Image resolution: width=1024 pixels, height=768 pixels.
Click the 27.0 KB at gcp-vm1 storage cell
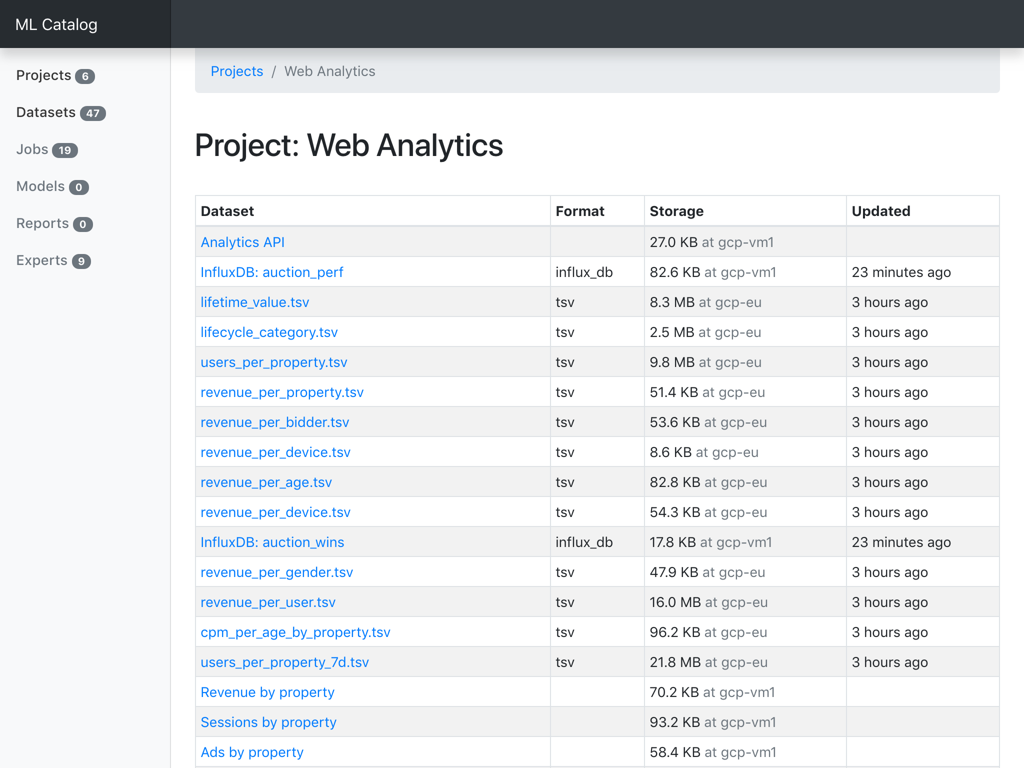coord(745,242)
